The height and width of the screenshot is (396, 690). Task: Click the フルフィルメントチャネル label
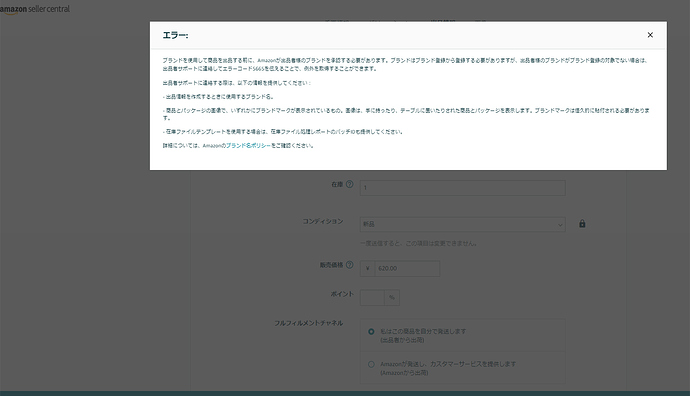click(x=308, y=323)
